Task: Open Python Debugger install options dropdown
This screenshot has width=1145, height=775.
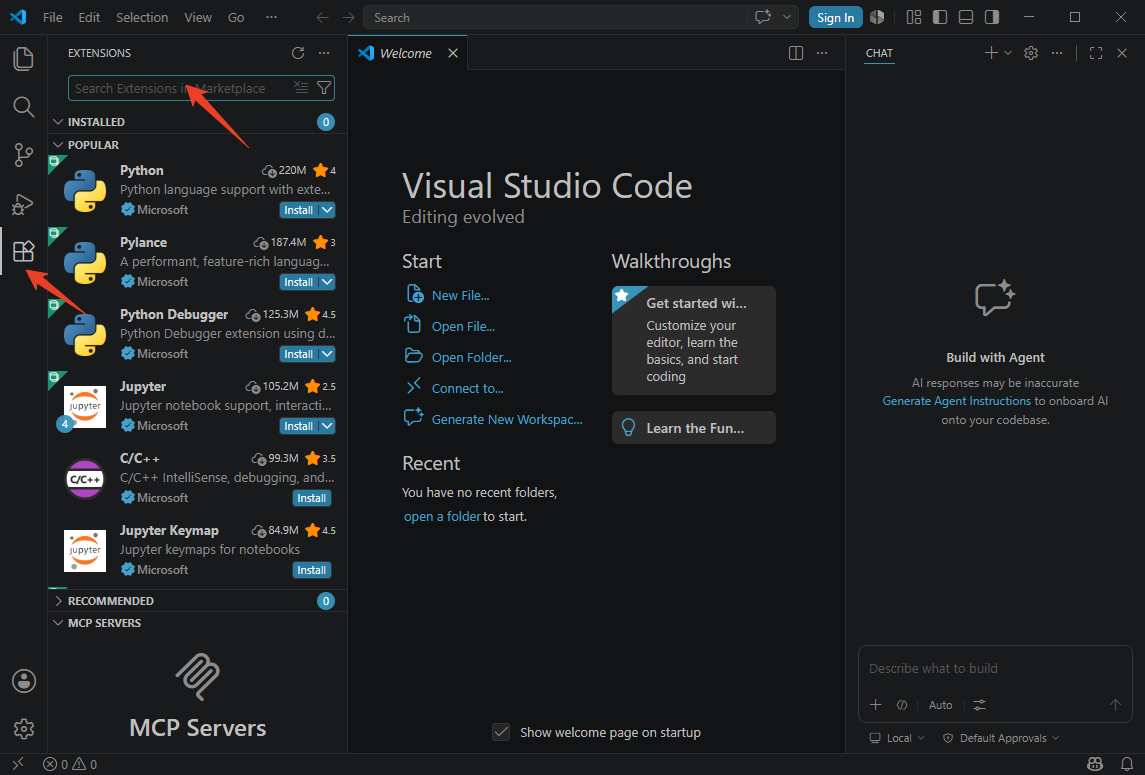Action: click(x=327, y=354)
